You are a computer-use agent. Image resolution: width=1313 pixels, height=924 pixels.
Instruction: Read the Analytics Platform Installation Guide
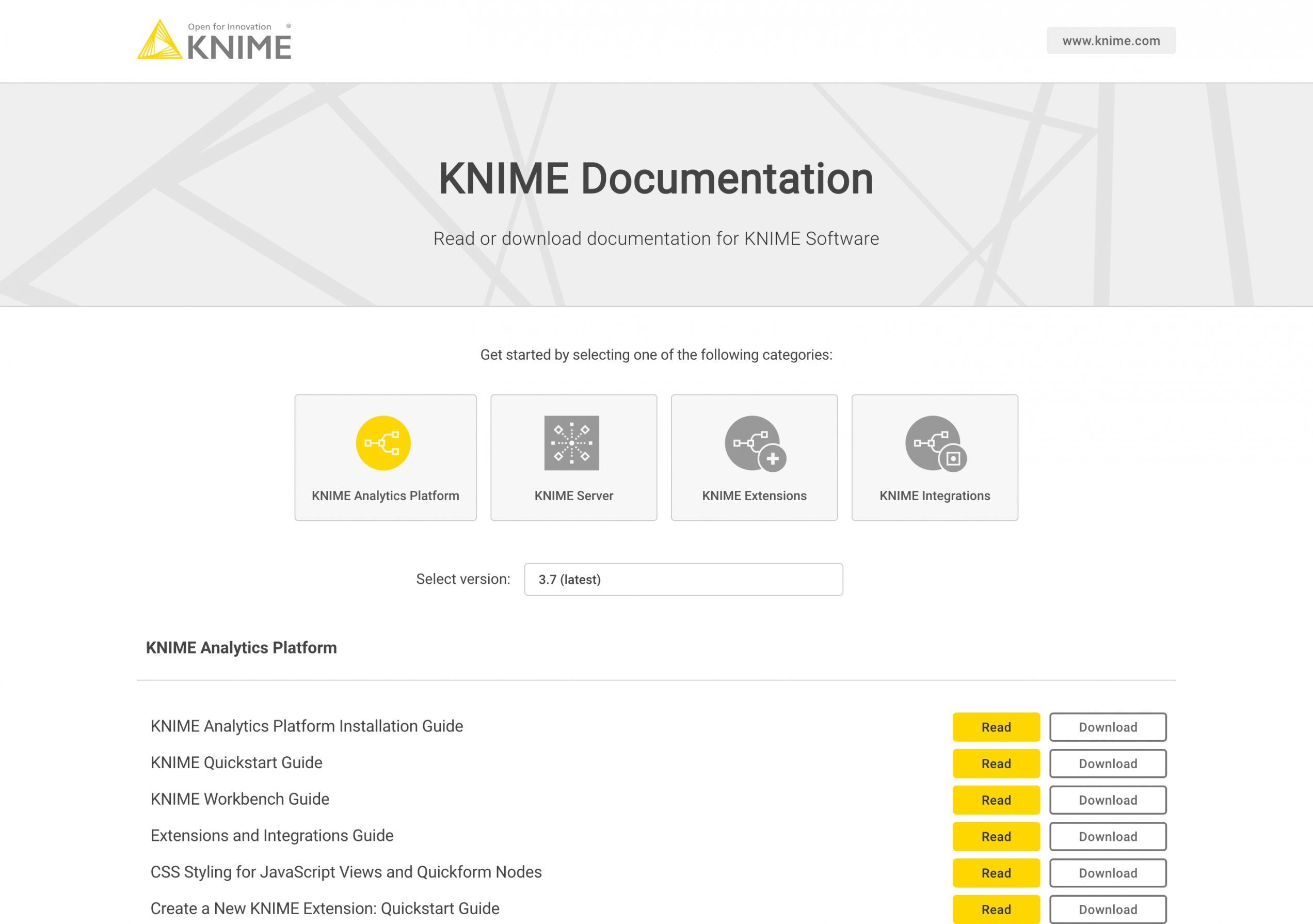click(996, 727)
